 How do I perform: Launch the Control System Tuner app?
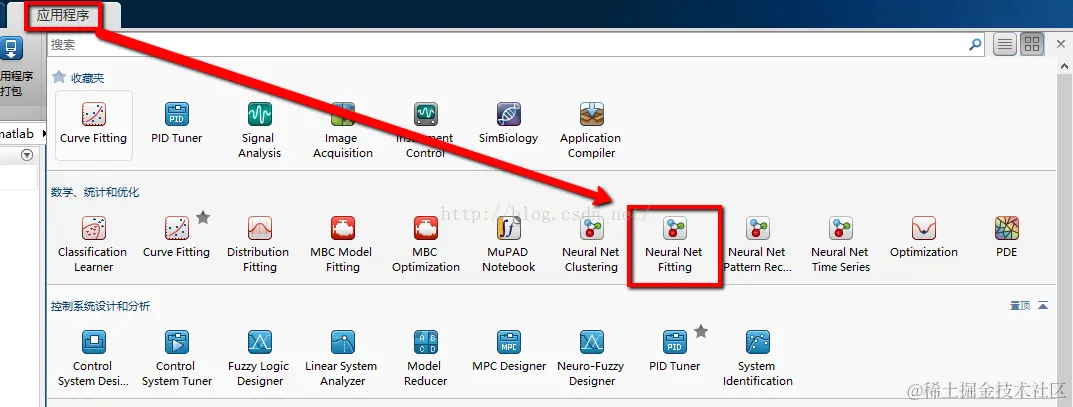pyautogui.click(x=177, y=358)
